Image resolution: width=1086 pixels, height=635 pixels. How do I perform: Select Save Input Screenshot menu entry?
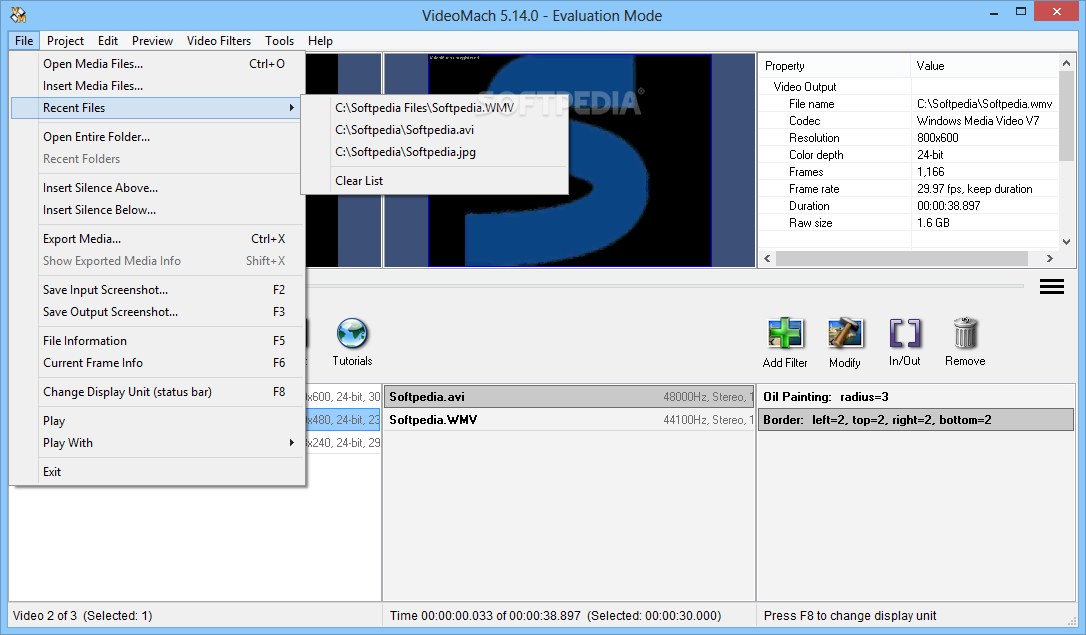click(x=157, y=290)
